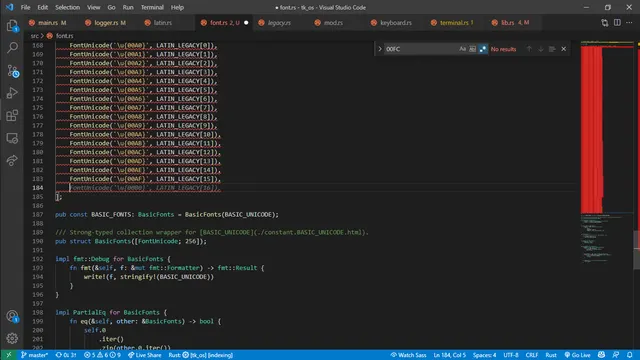Click the feedback smiley icon in status bar

pos(601,355)
